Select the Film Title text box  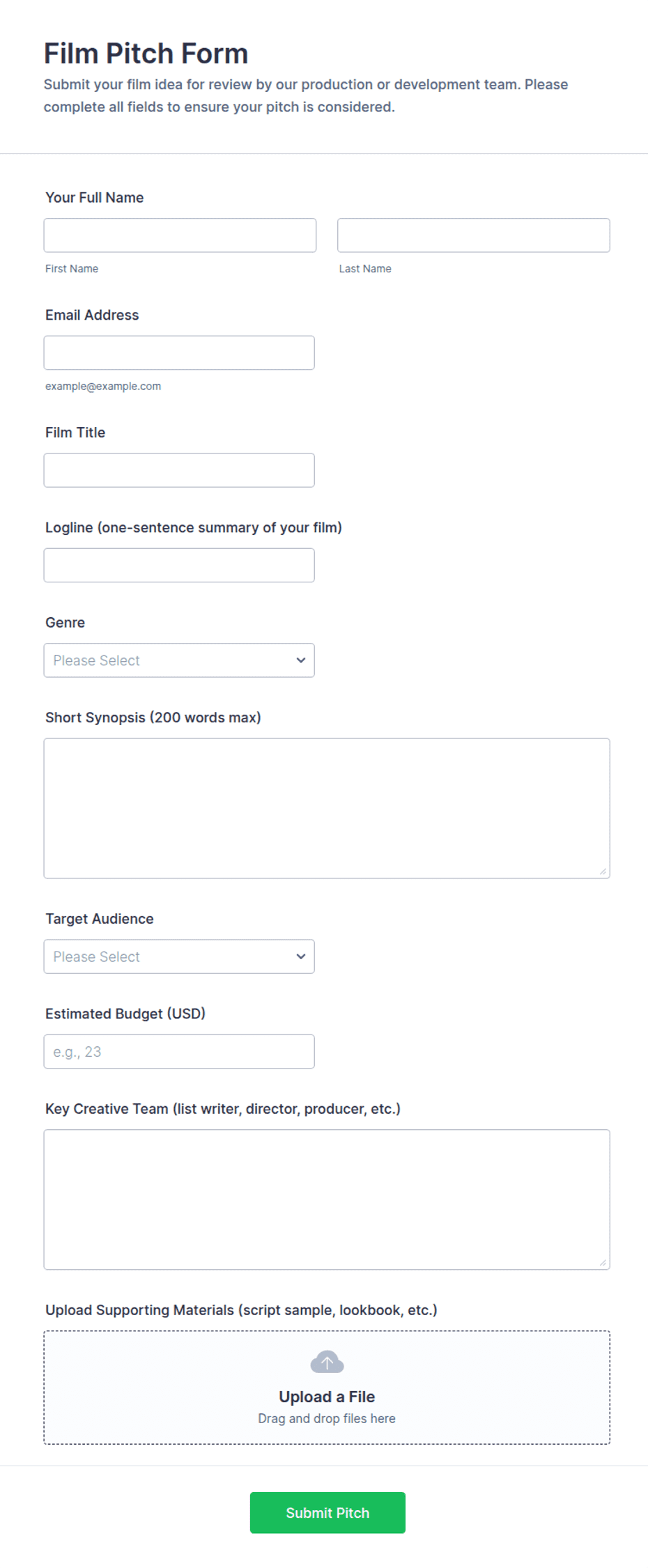coord(179,470)
